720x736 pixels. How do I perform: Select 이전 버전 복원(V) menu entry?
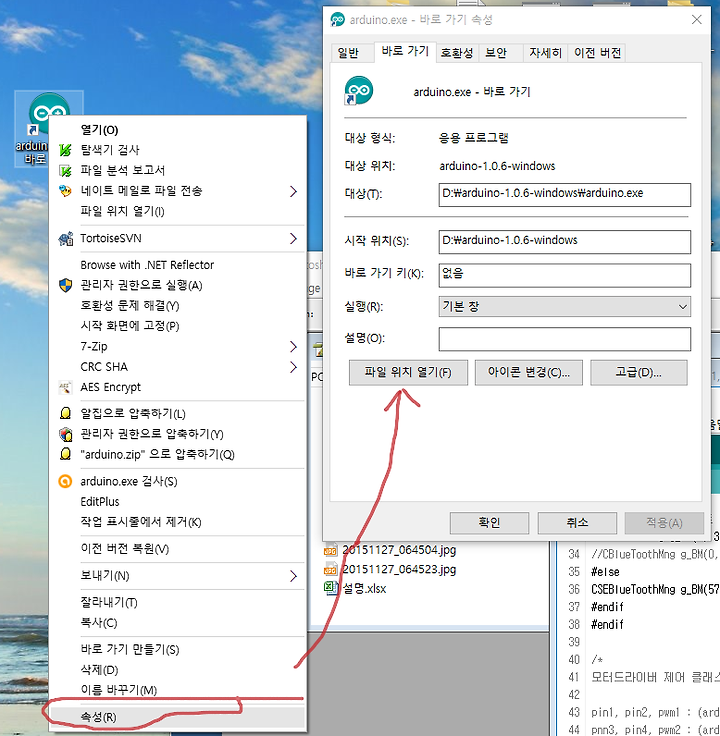pyautogui.click(x=125, y=549)
